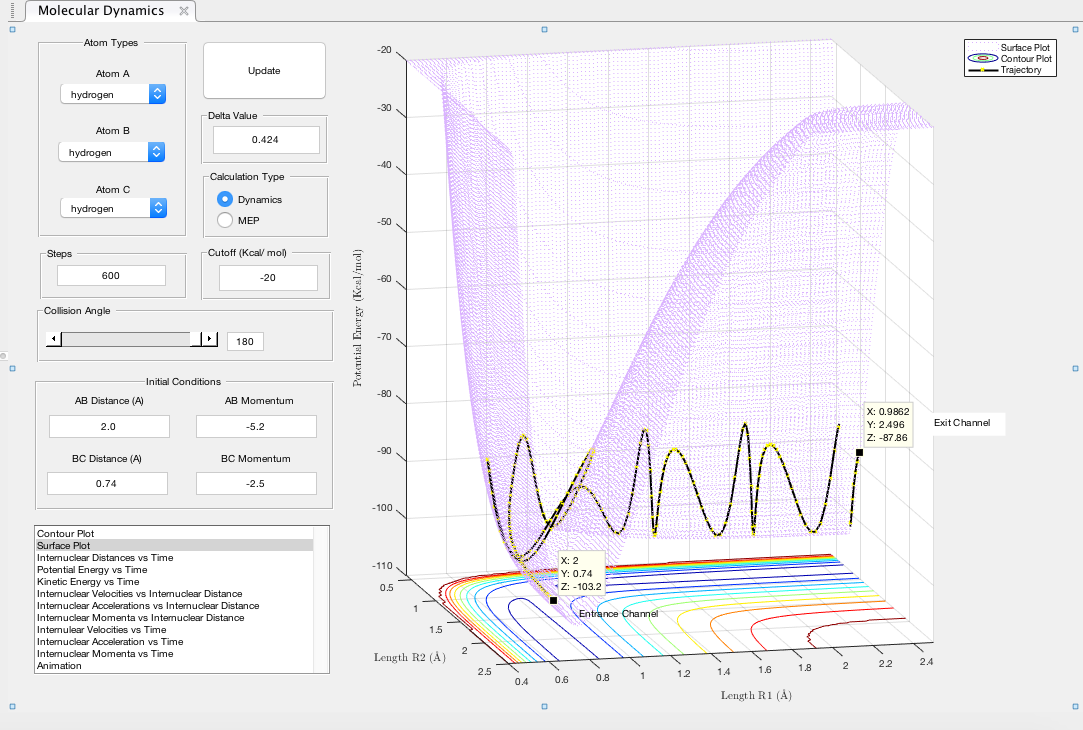Image resolution: width=1083 pixels, height=730 pixels.
Task: Open the Atom A dropdown
Action: pyautogui.click(x=112, y=94)
